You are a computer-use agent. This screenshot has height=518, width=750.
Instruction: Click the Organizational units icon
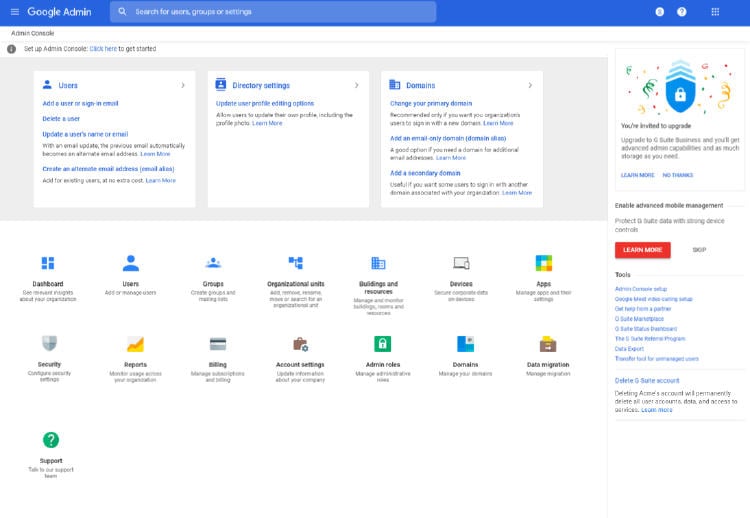click(x=295, y=263)
